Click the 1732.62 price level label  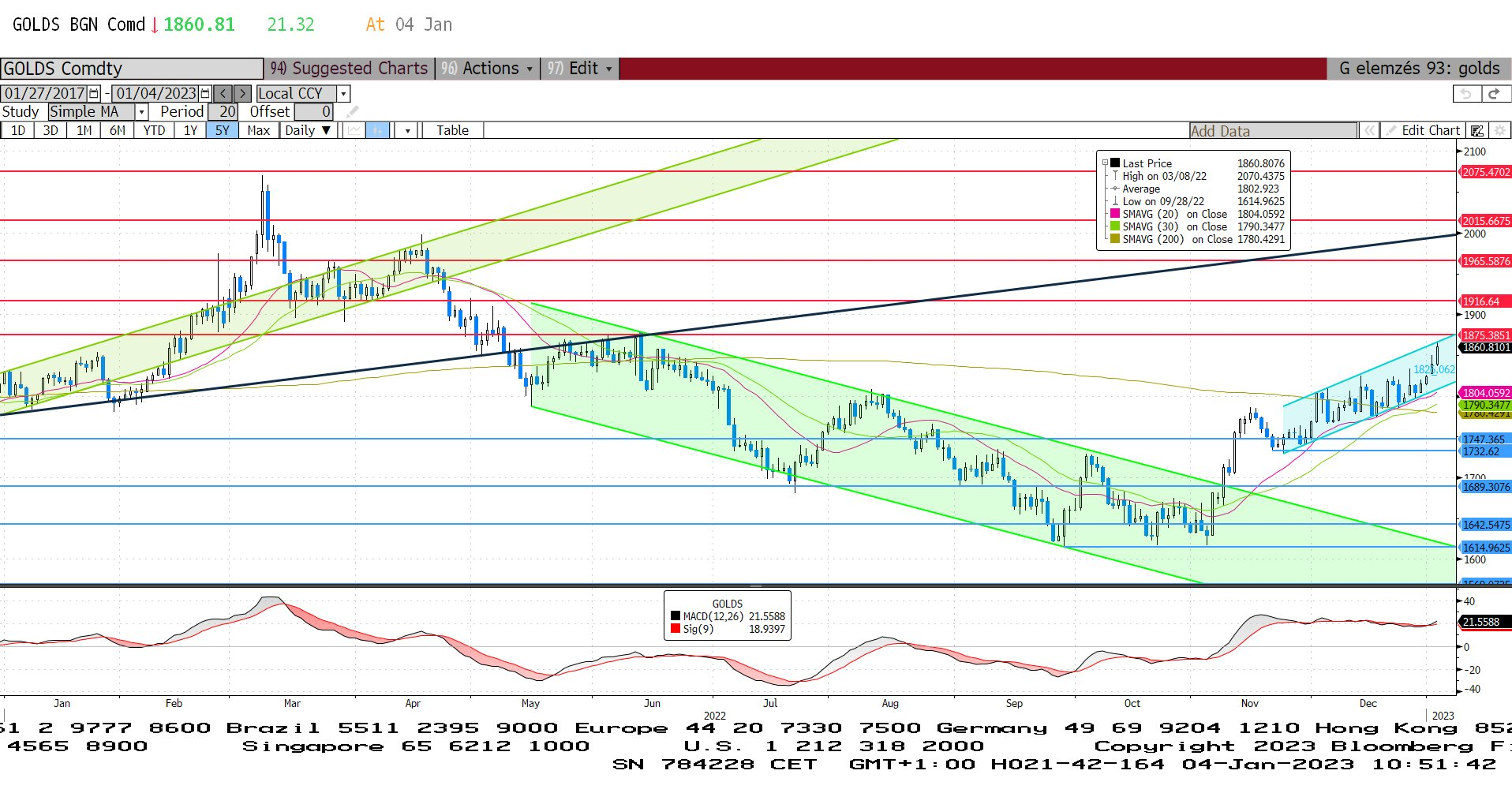[1484, 451]
